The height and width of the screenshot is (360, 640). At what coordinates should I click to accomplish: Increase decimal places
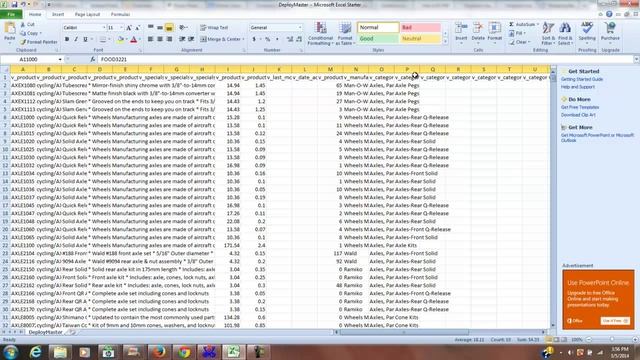pos(290,39)
